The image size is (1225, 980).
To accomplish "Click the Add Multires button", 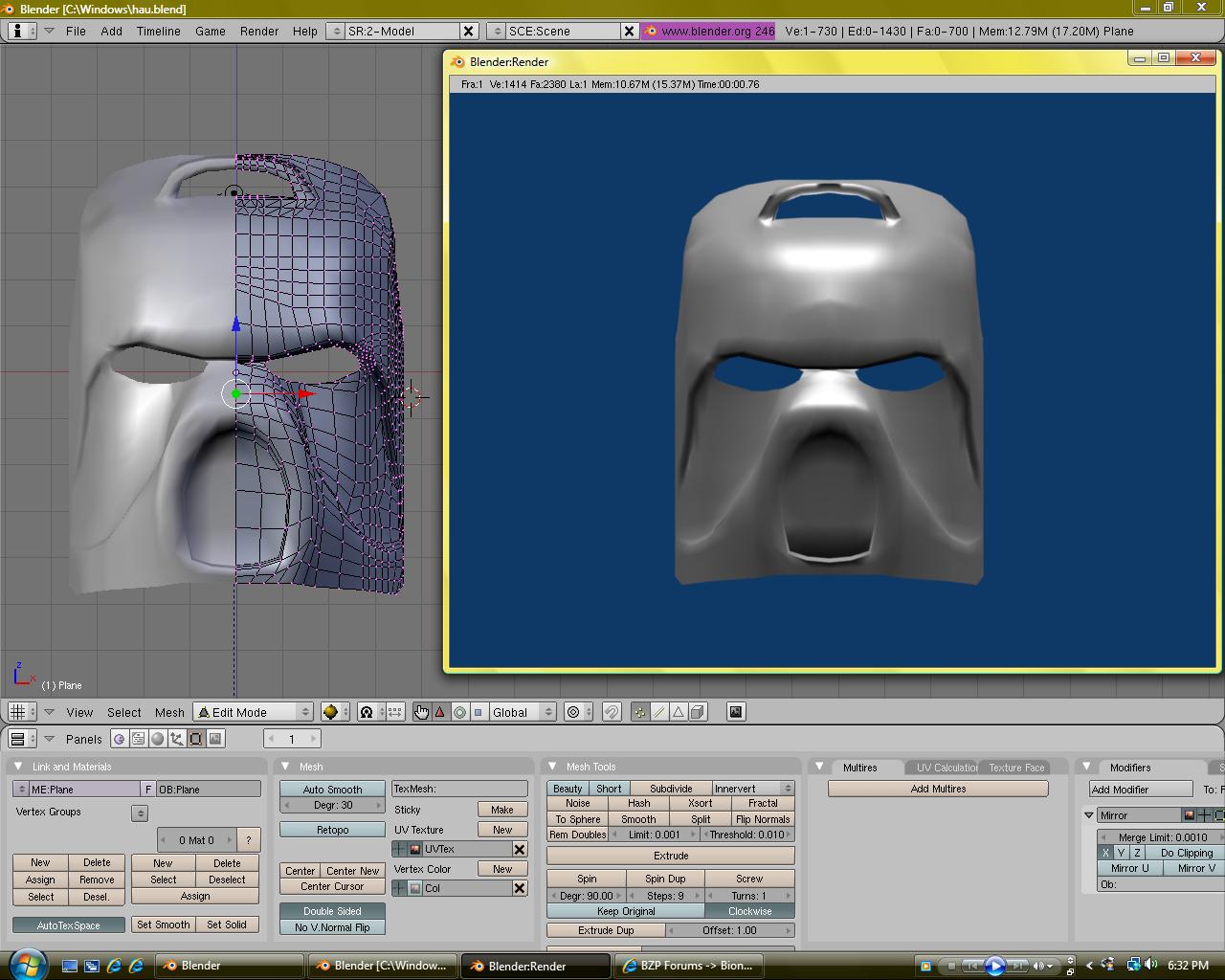I will (938, 789).
